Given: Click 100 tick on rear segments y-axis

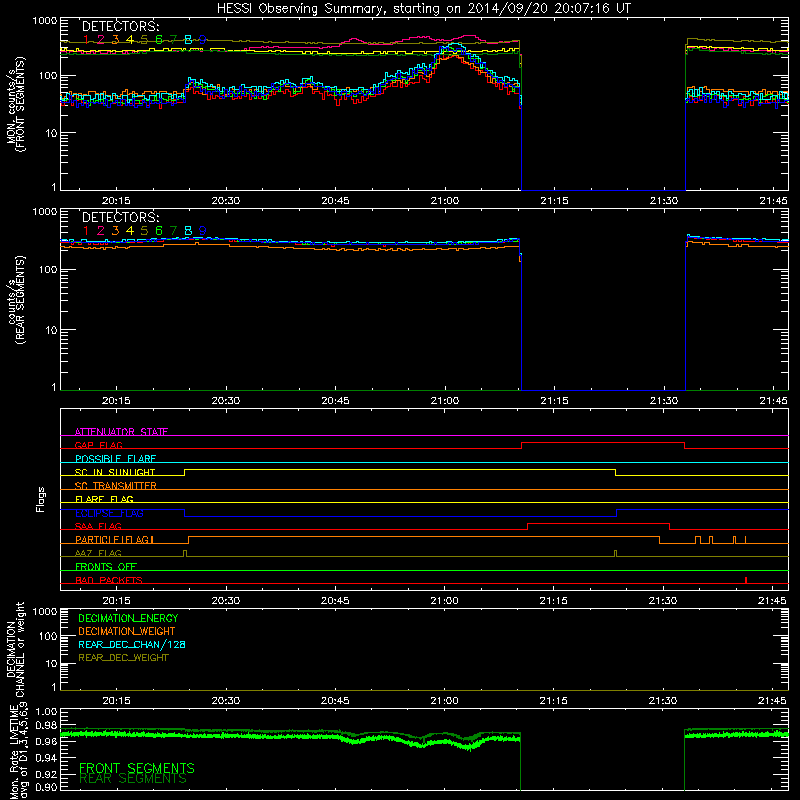Looking at the screenshot, I should (48, 269).
